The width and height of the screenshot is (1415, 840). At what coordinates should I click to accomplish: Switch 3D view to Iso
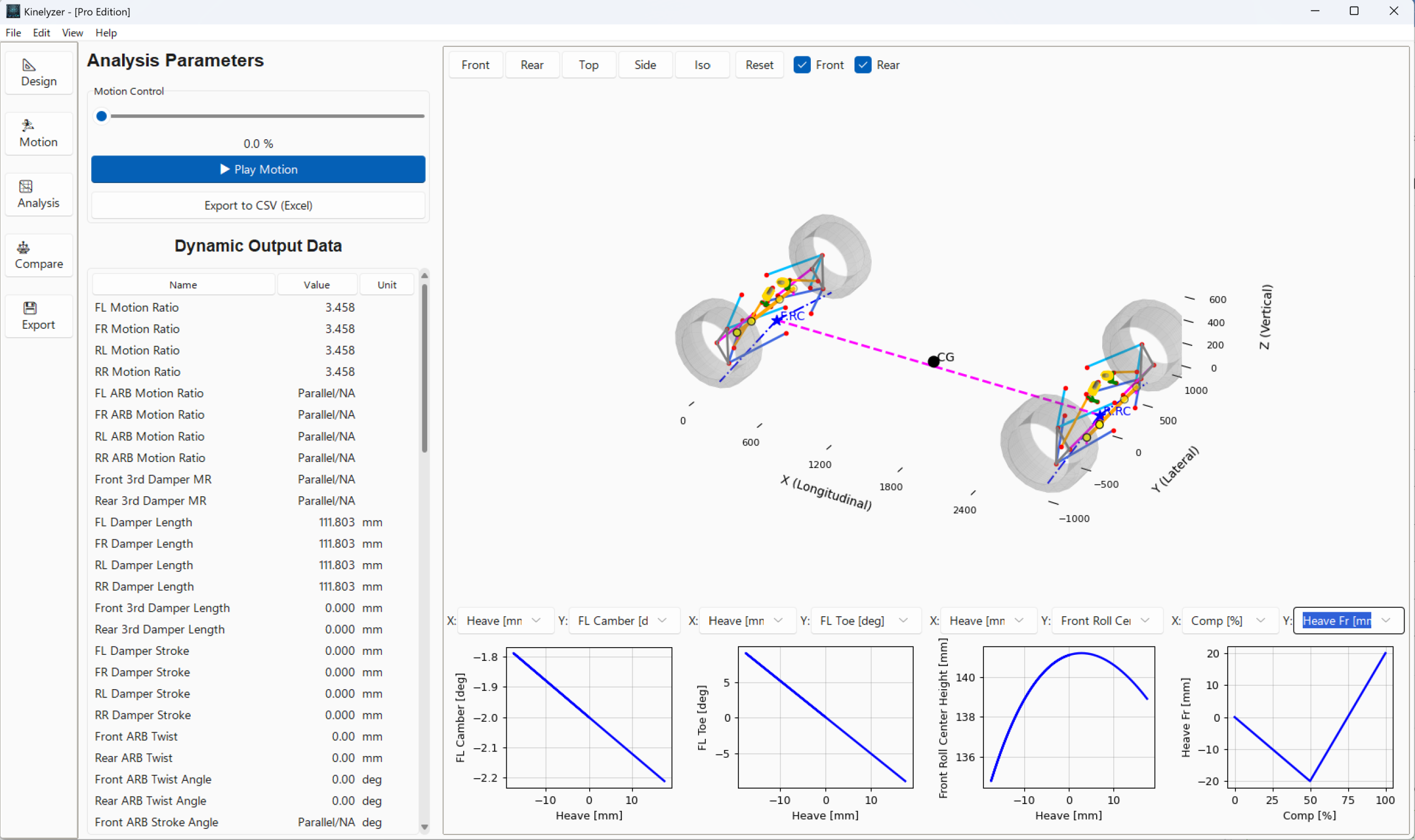click(702, 65)
